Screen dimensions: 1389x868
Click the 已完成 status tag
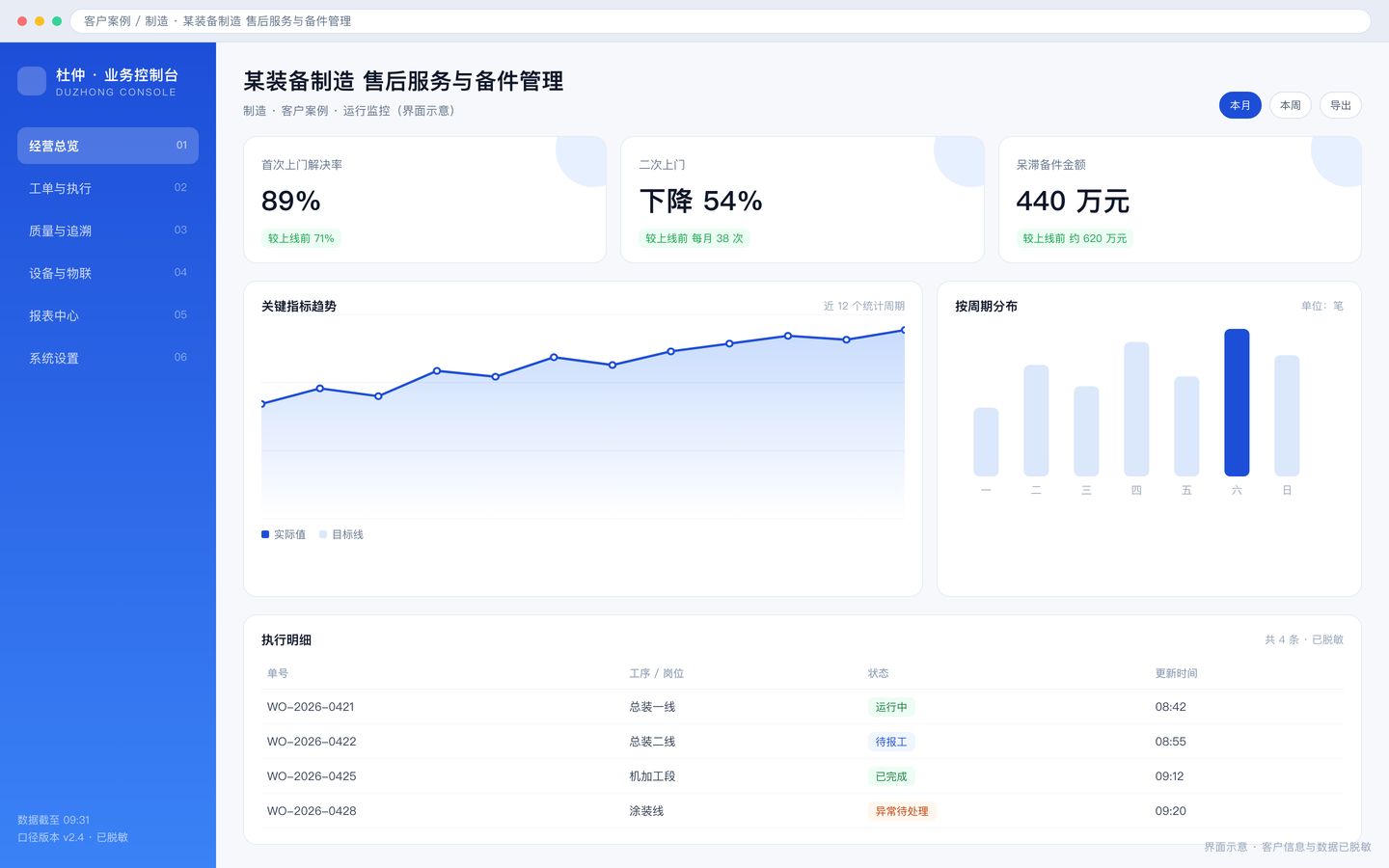[x=891, y=776]
